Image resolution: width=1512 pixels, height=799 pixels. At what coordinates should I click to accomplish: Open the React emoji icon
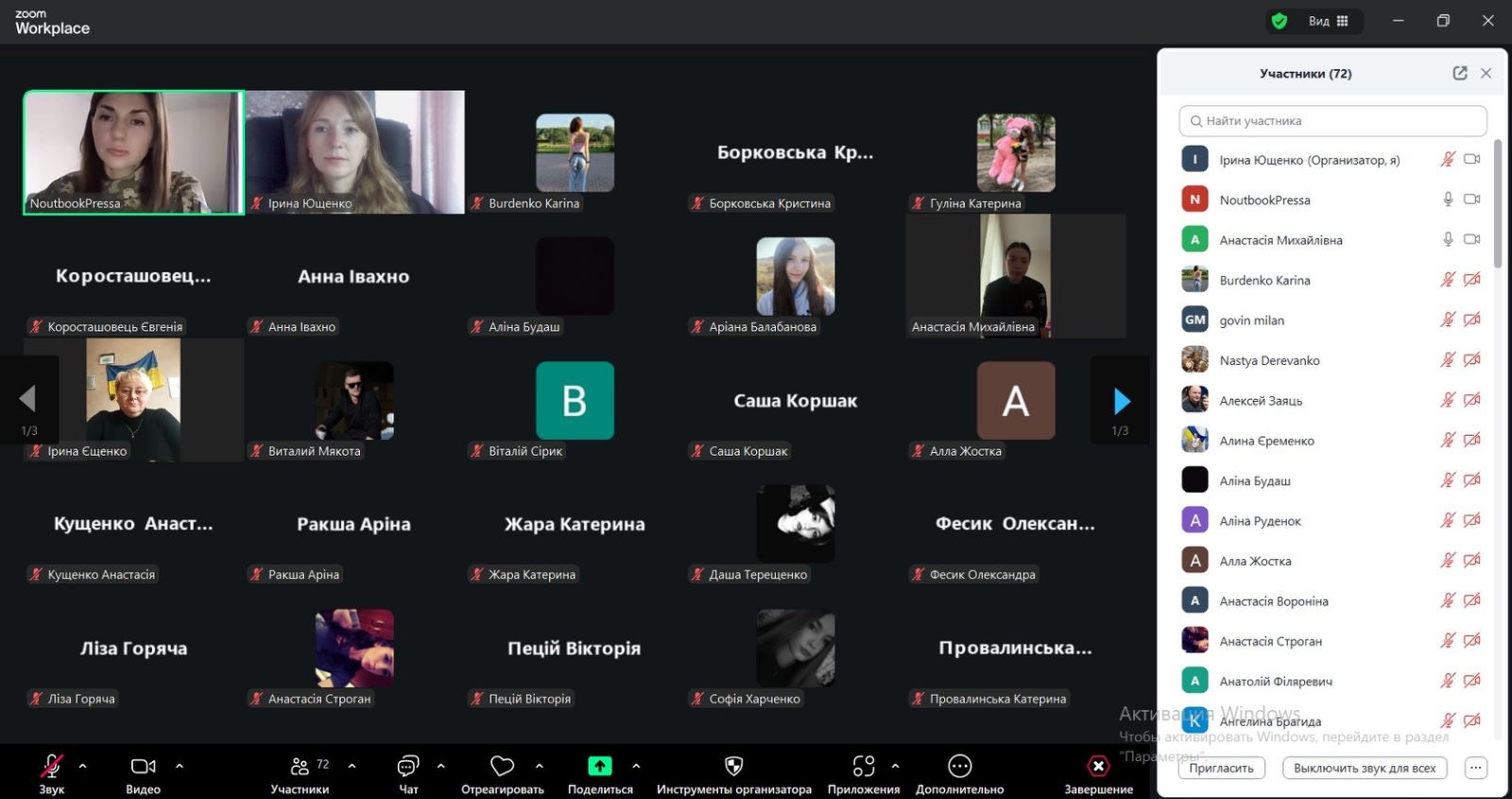(x=502, y=767)
